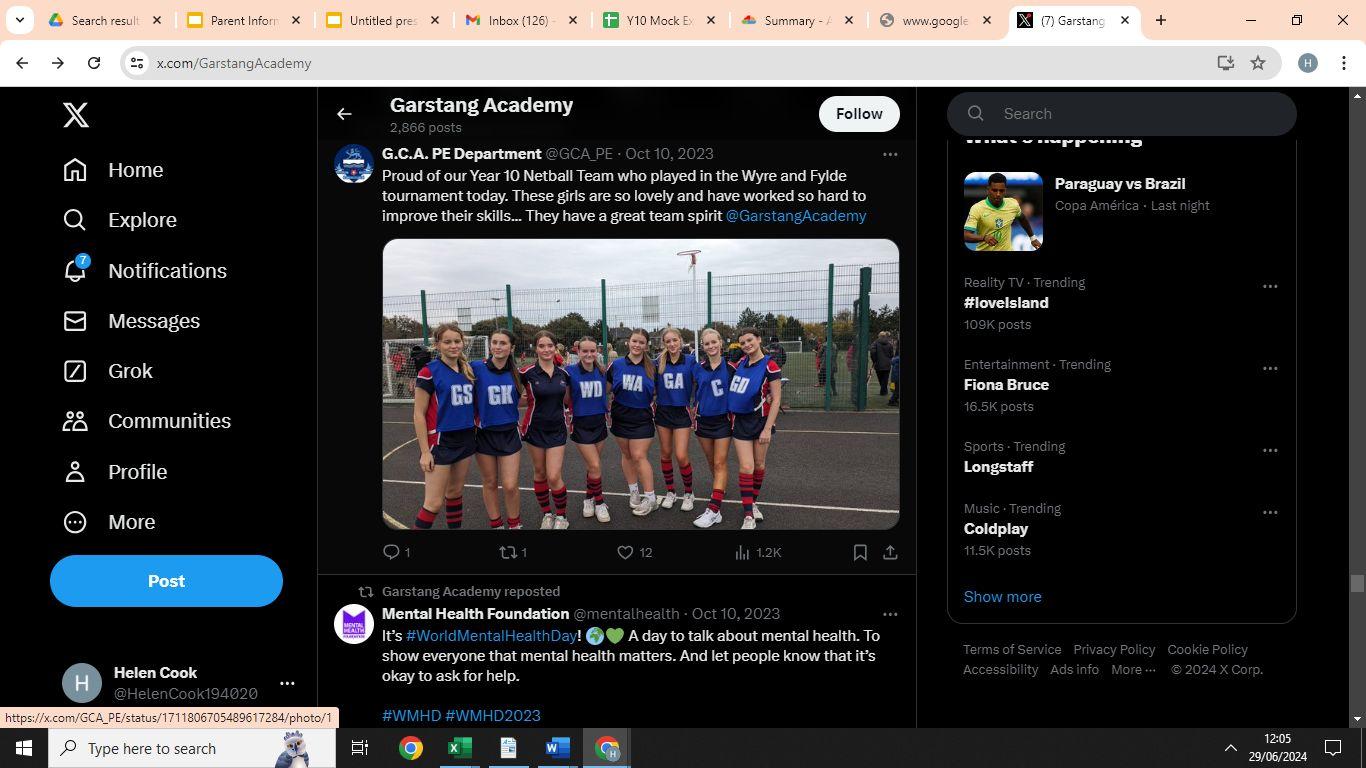The height and width of the screenshot is (768, 1366).
Task: Open options for #LoveIsland trend
Action: pyautogui.click(x=1270, y=286)
